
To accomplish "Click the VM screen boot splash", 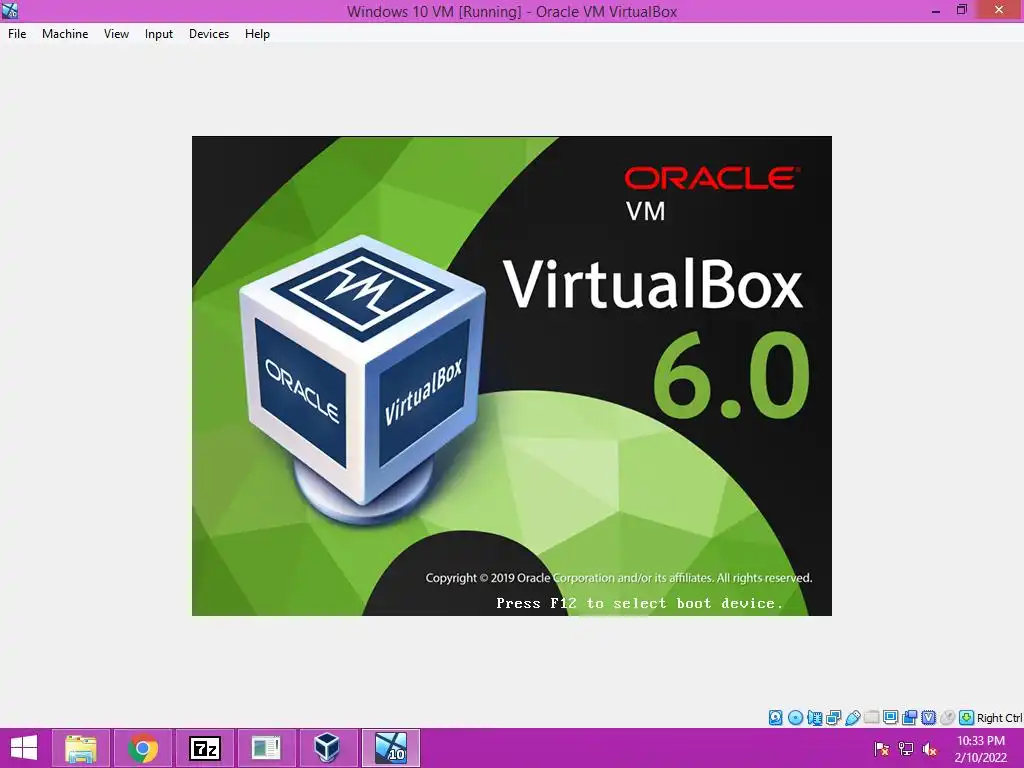I will click(512, 376).
